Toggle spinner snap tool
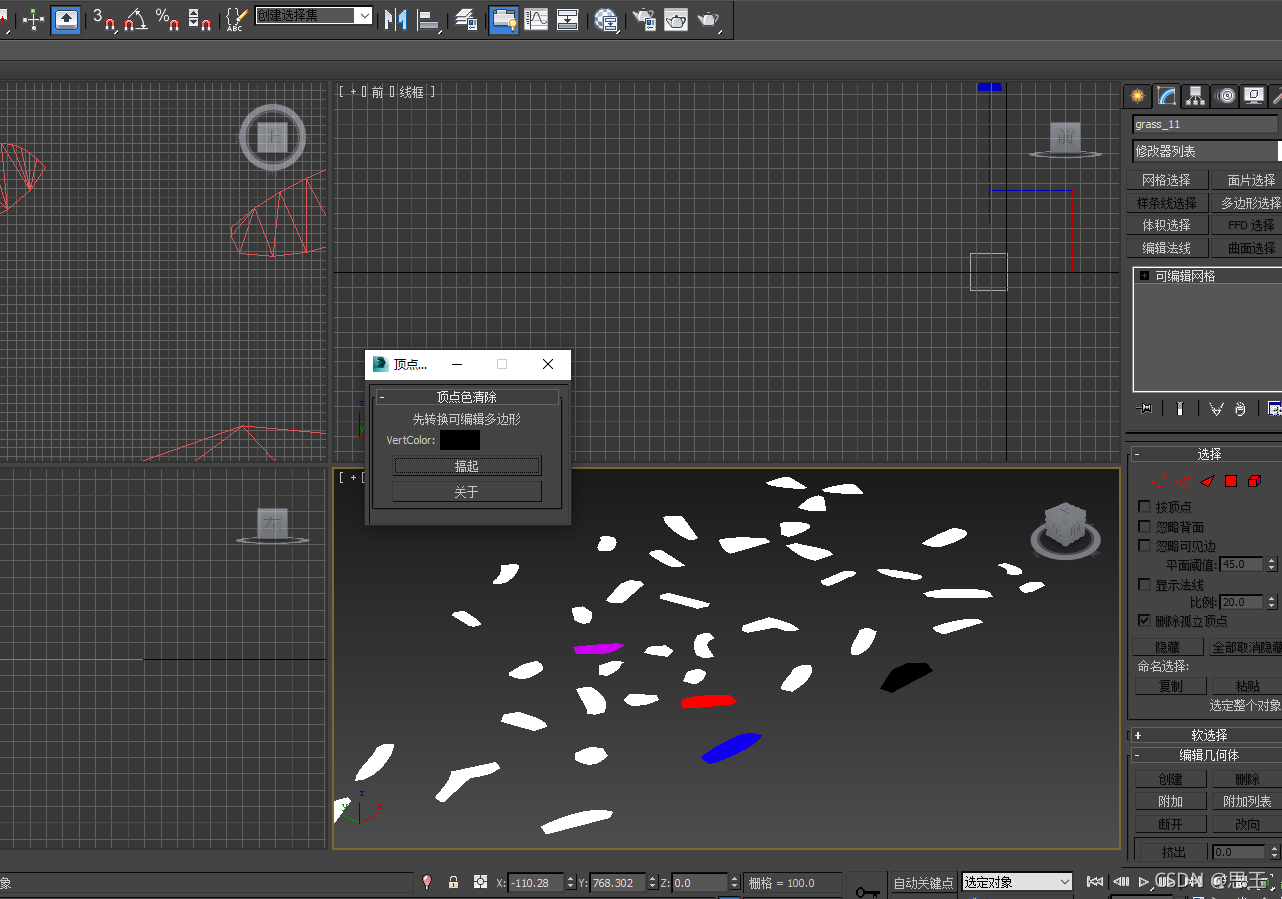 point(200,19)
